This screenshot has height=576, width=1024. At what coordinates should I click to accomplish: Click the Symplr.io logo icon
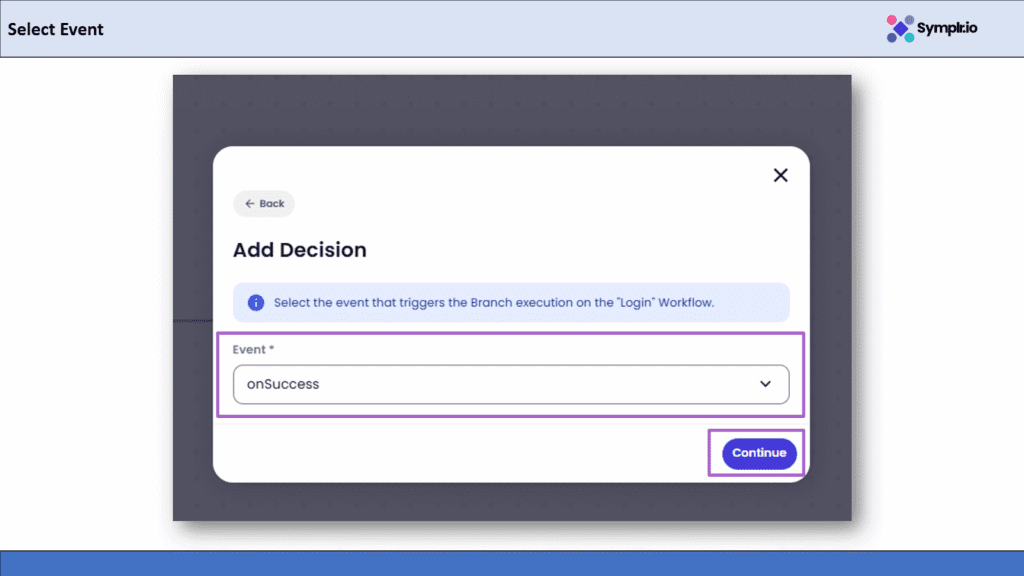(x=900, y=28)
